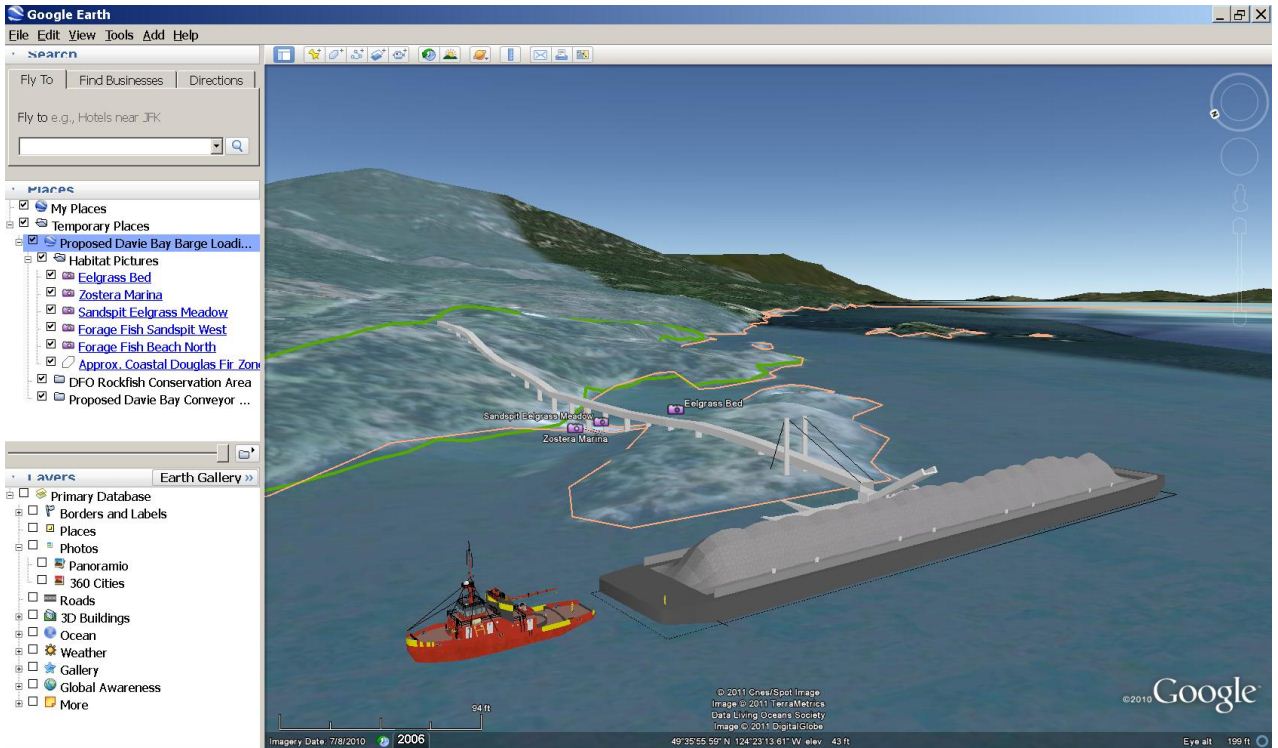The height and width of the screenshot is (748, 1278).
Task: Open the Zostera Marina link in Places
Action: pos(120,294)
